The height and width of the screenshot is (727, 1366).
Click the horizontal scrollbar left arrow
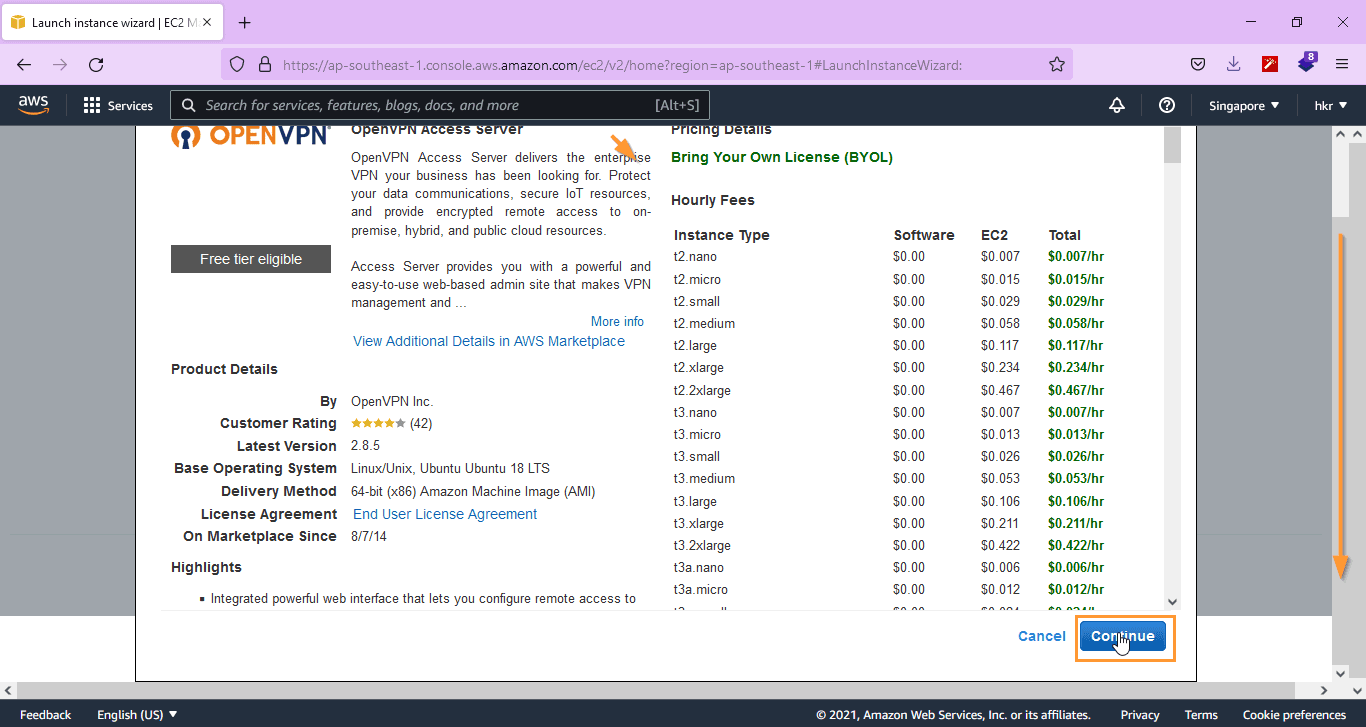click(8, 690)
